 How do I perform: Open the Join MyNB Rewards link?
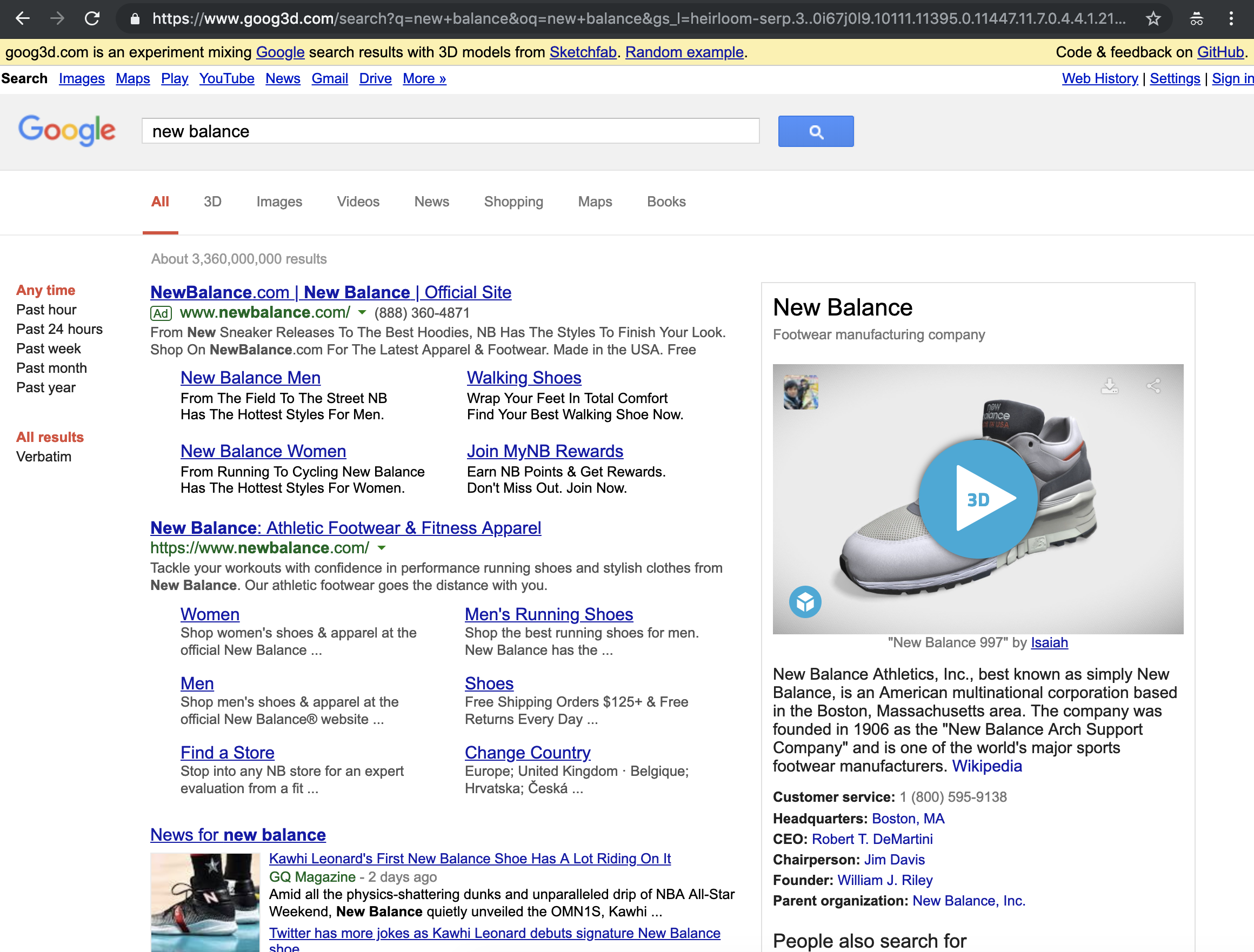click(x=545, y=452)
